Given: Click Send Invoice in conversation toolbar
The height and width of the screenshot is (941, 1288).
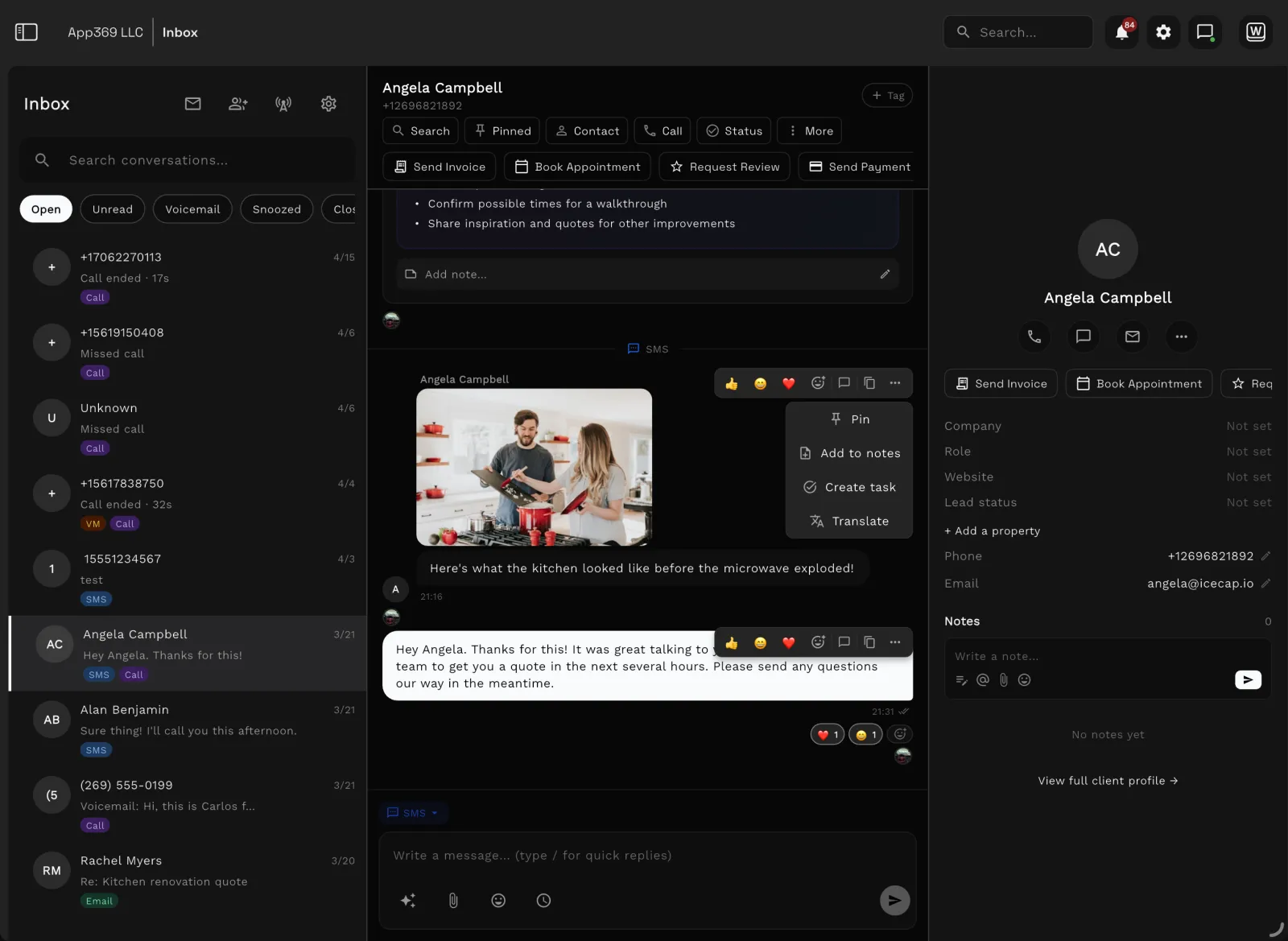Looking at the screenshot, I should (440, 167).
